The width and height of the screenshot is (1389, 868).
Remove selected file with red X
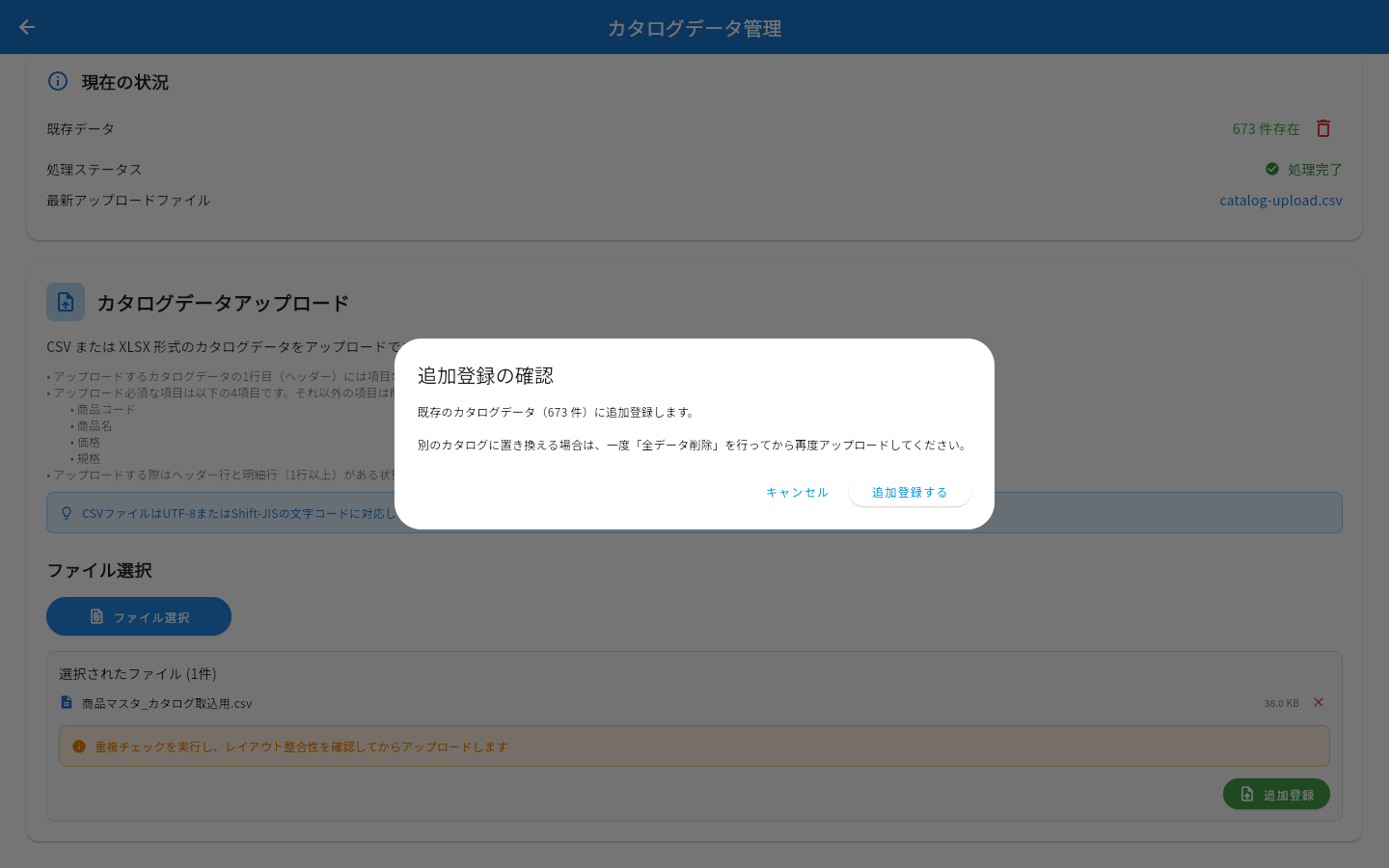click(1319, 702)
